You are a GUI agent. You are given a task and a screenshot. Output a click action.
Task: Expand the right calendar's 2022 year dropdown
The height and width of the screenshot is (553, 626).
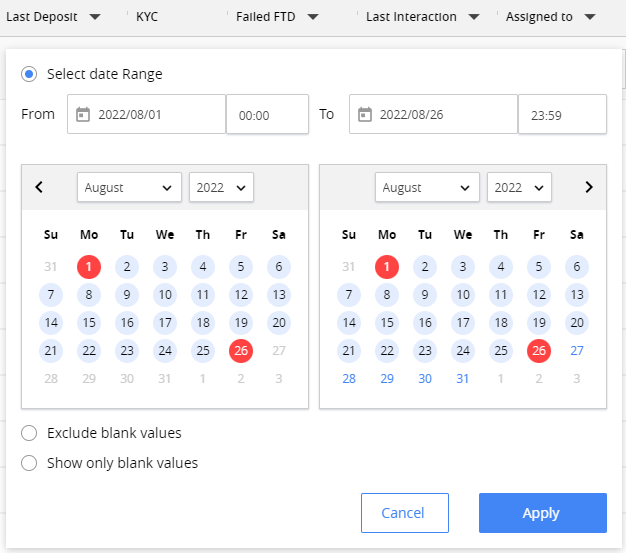pyautogui.click(x=519, y=187)
